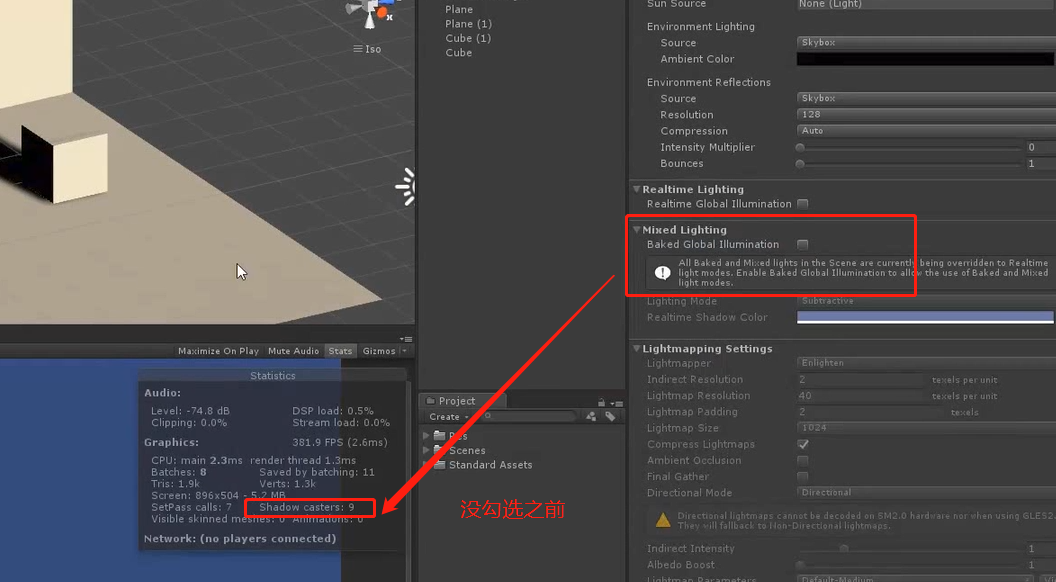1056x582 pixels.
Task: Click the Mute Audio button
Action: pos(292,351)
